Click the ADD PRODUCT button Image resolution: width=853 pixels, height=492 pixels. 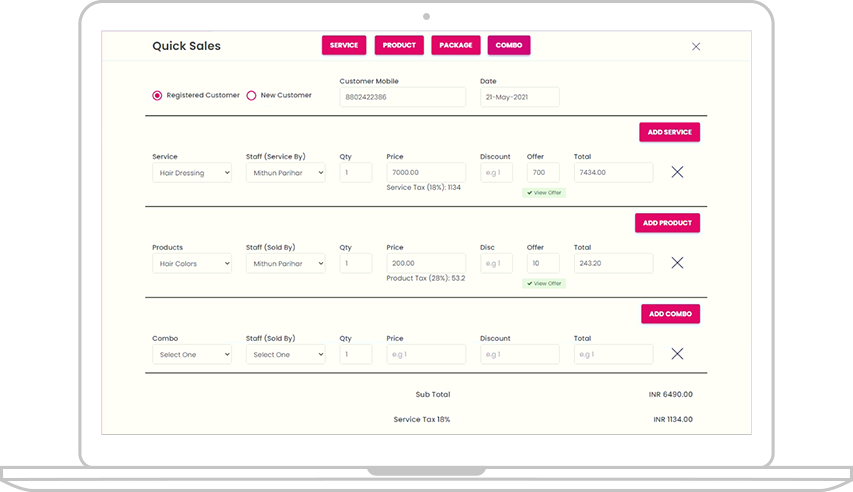[667, 223]
